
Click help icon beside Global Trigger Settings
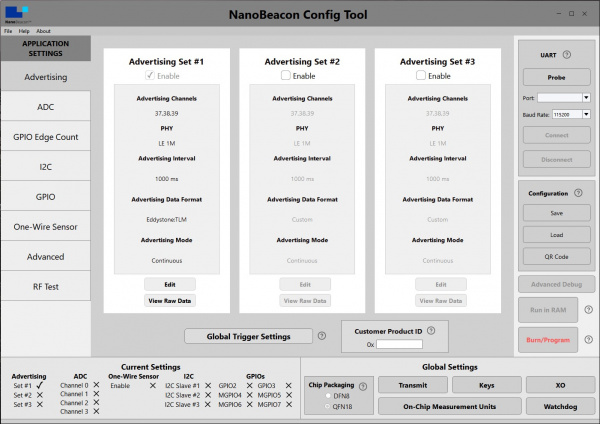pyautogui.click(x=322, y=336)
